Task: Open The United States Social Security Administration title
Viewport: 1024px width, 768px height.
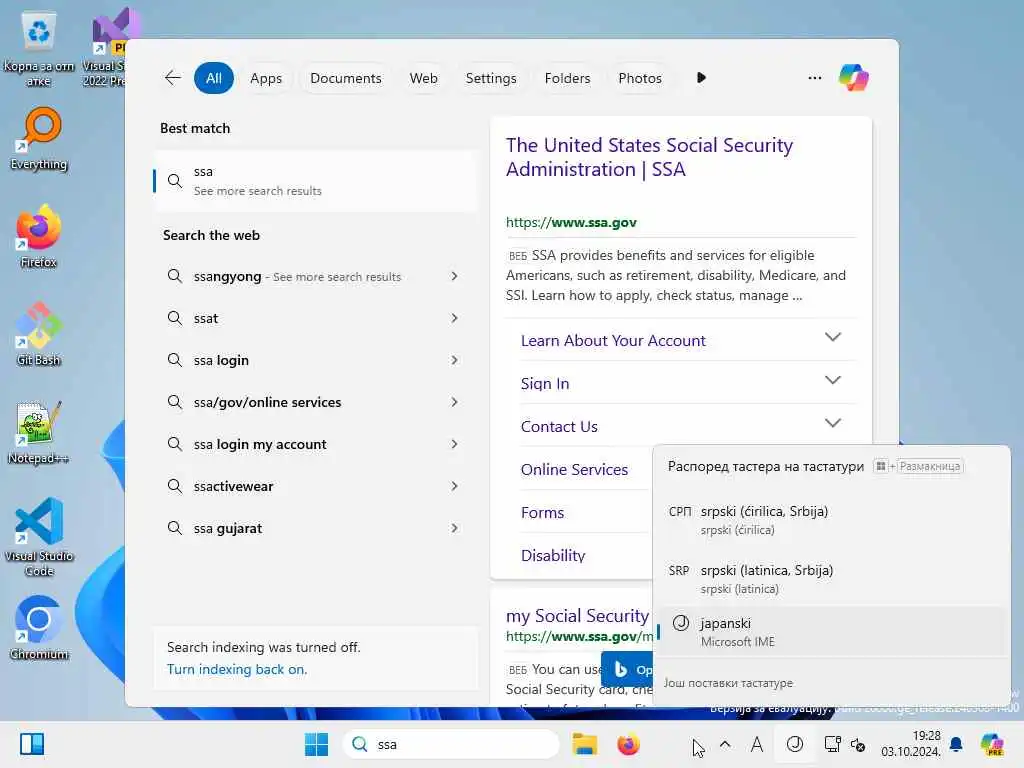Action: pos(649,157)
